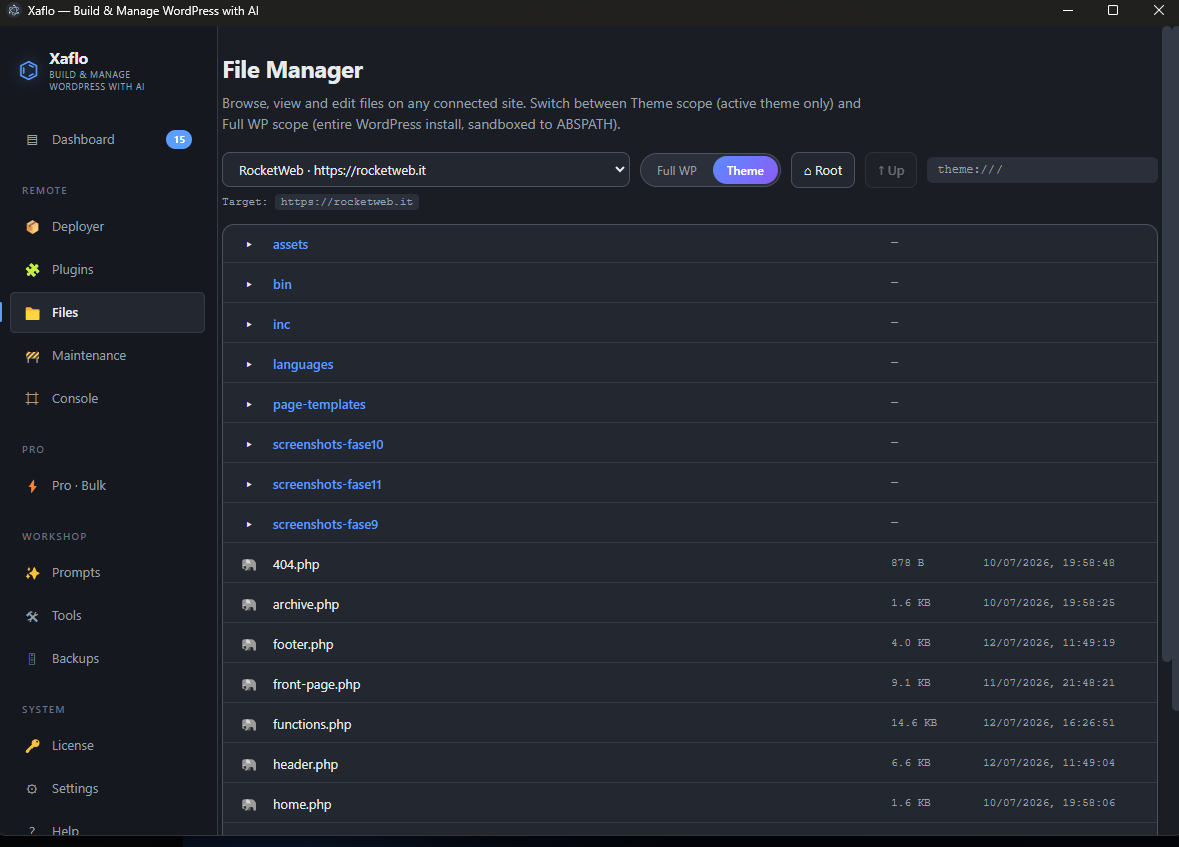The image size is (1179, 847).
Task: Open the screenshots-fase11 folder link
Action: click(x=327, y=484)
